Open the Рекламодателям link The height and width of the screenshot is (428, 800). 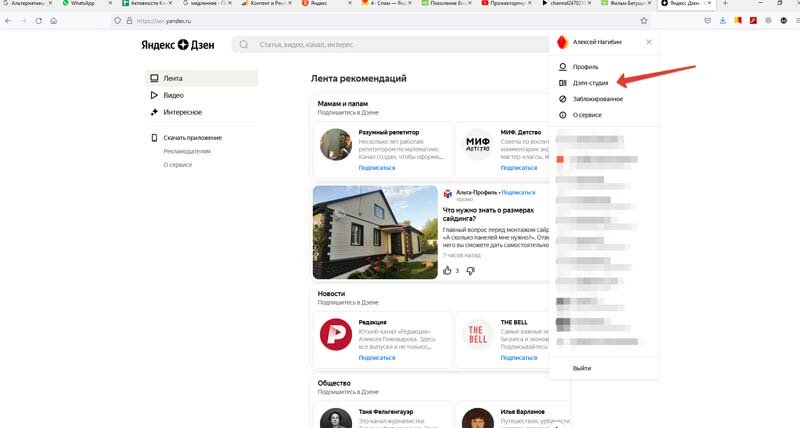tap(187, 152)
